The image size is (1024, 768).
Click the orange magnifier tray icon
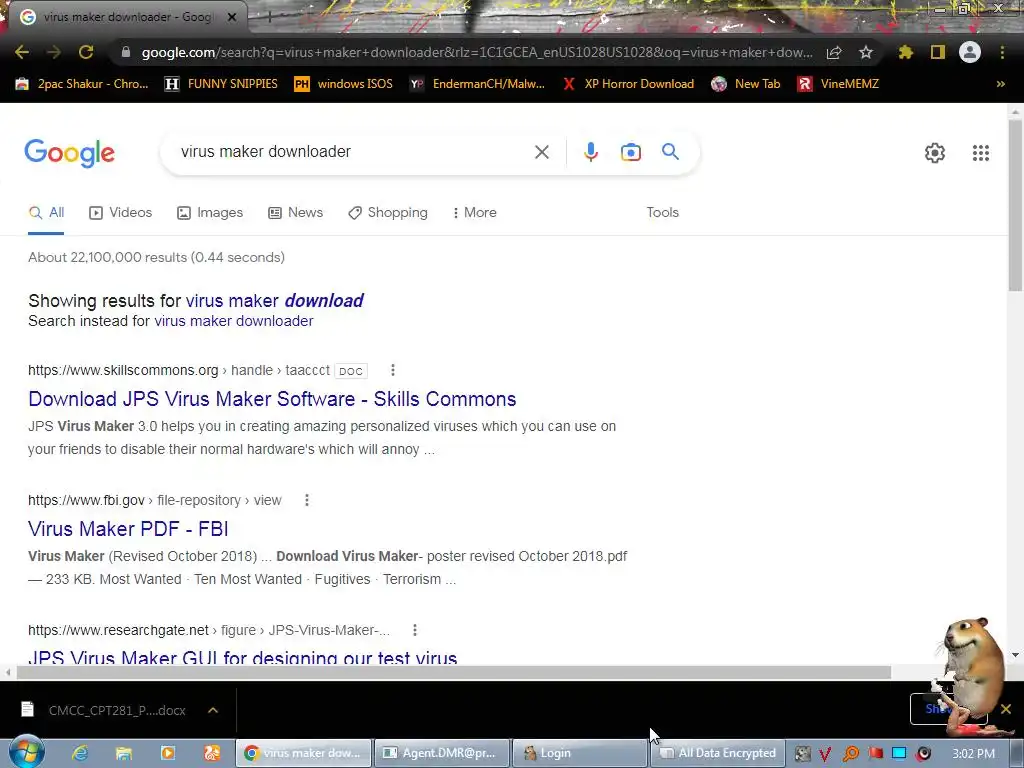click(x=851, y=754)
